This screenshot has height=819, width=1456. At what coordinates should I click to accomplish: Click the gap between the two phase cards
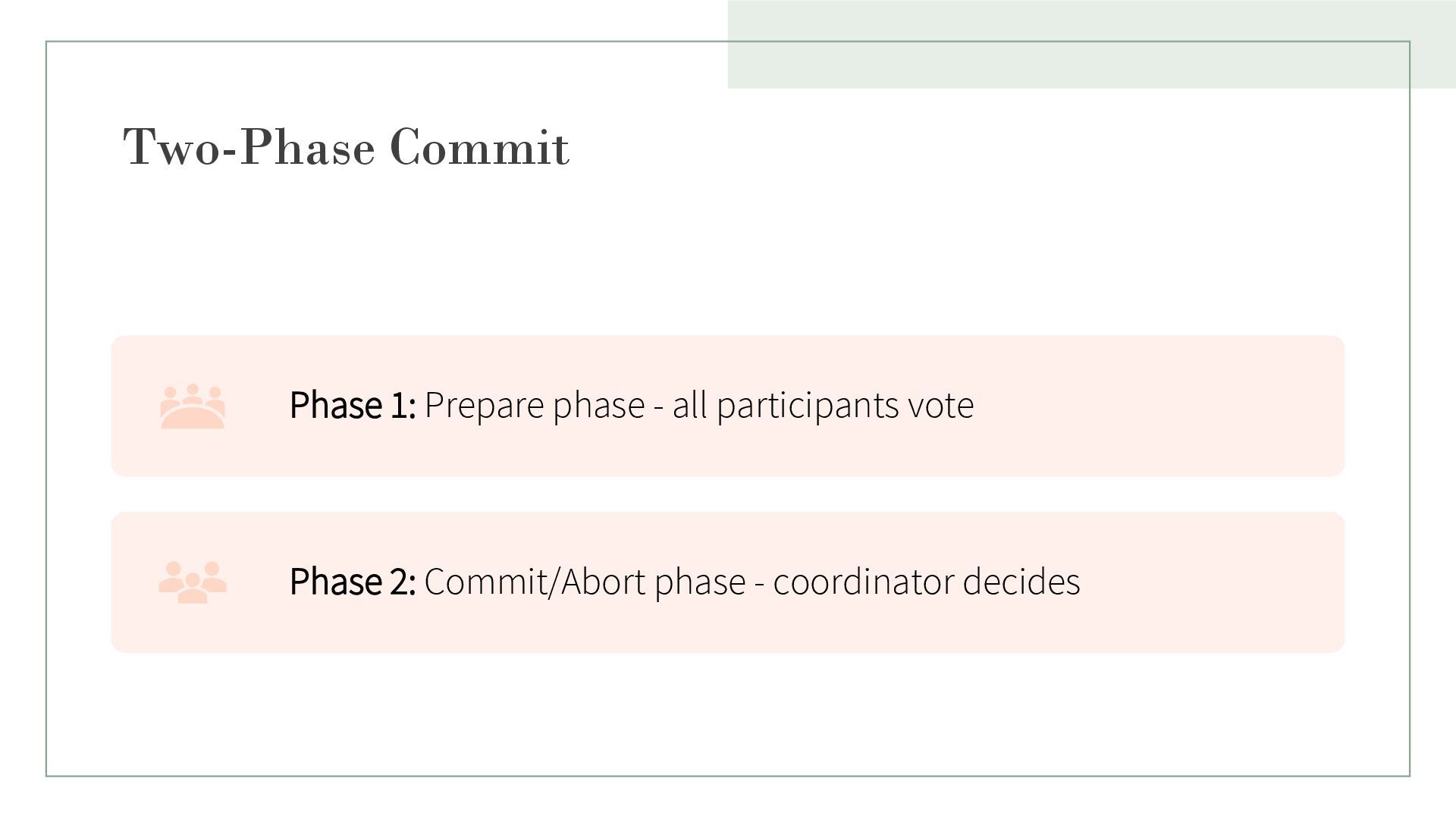(728, 494)
